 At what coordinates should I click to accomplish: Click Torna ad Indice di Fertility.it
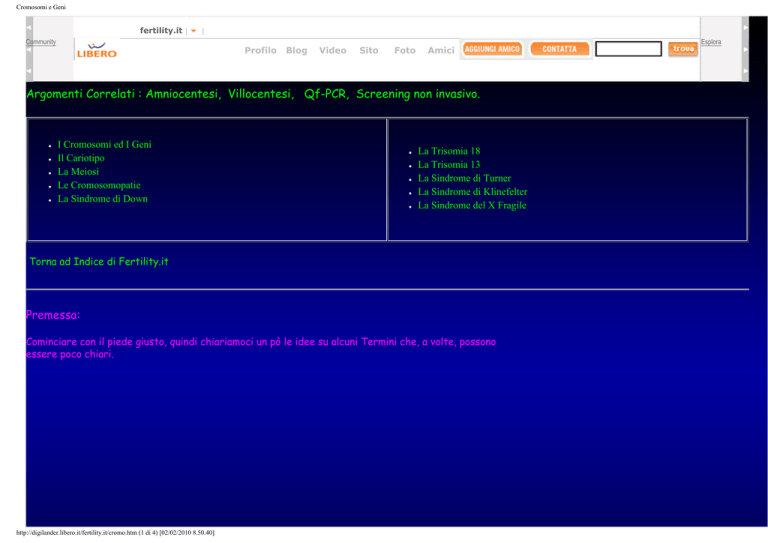(100, 262)
